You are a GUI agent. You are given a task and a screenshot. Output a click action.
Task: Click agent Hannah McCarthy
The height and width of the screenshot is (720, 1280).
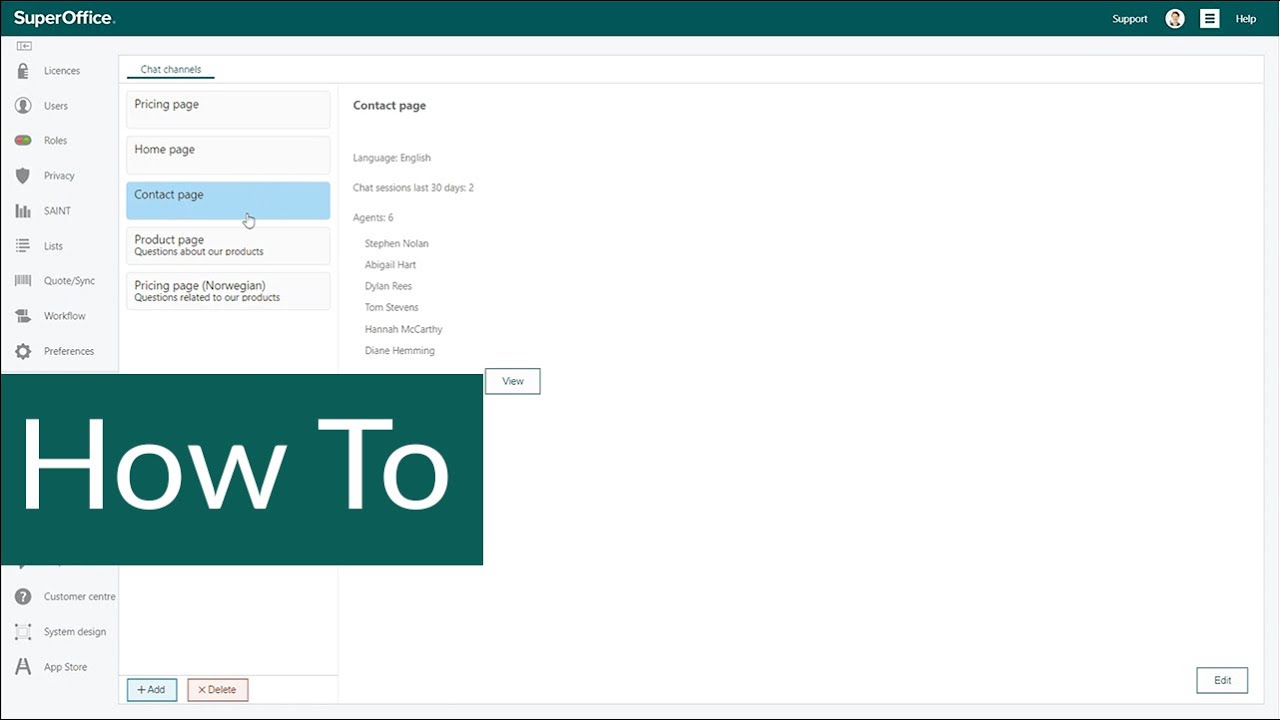point(404,329)
